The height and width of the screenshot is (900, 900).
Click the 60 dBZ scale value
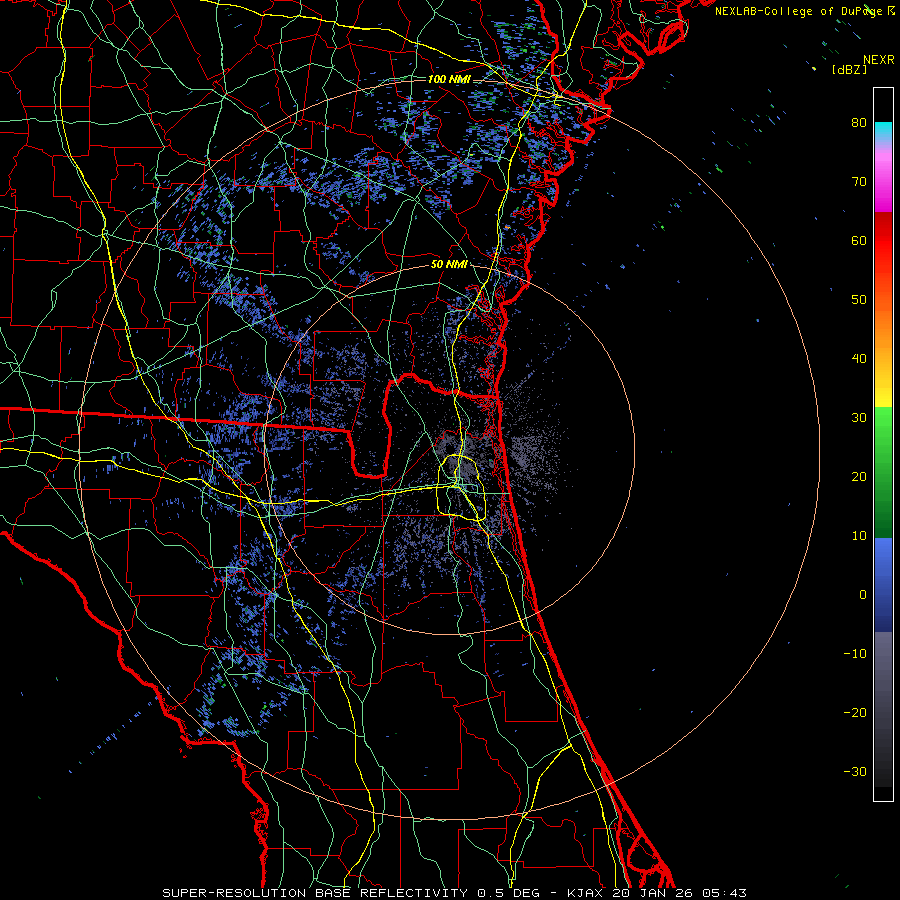tap(859, 240)
